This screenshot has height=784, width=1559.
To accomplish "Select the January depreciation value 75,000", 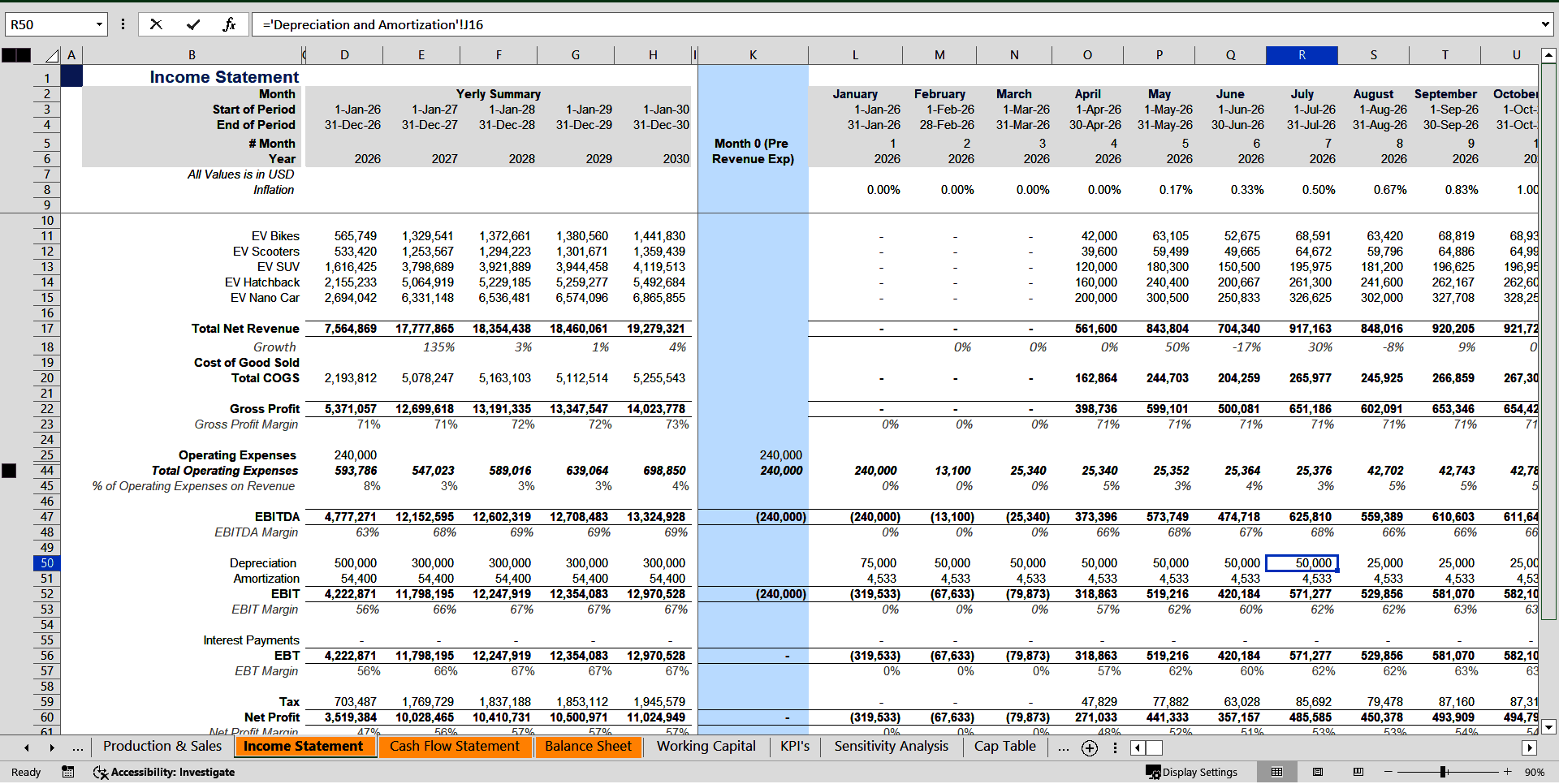I will pyautogui.click(x=878, y=563).
